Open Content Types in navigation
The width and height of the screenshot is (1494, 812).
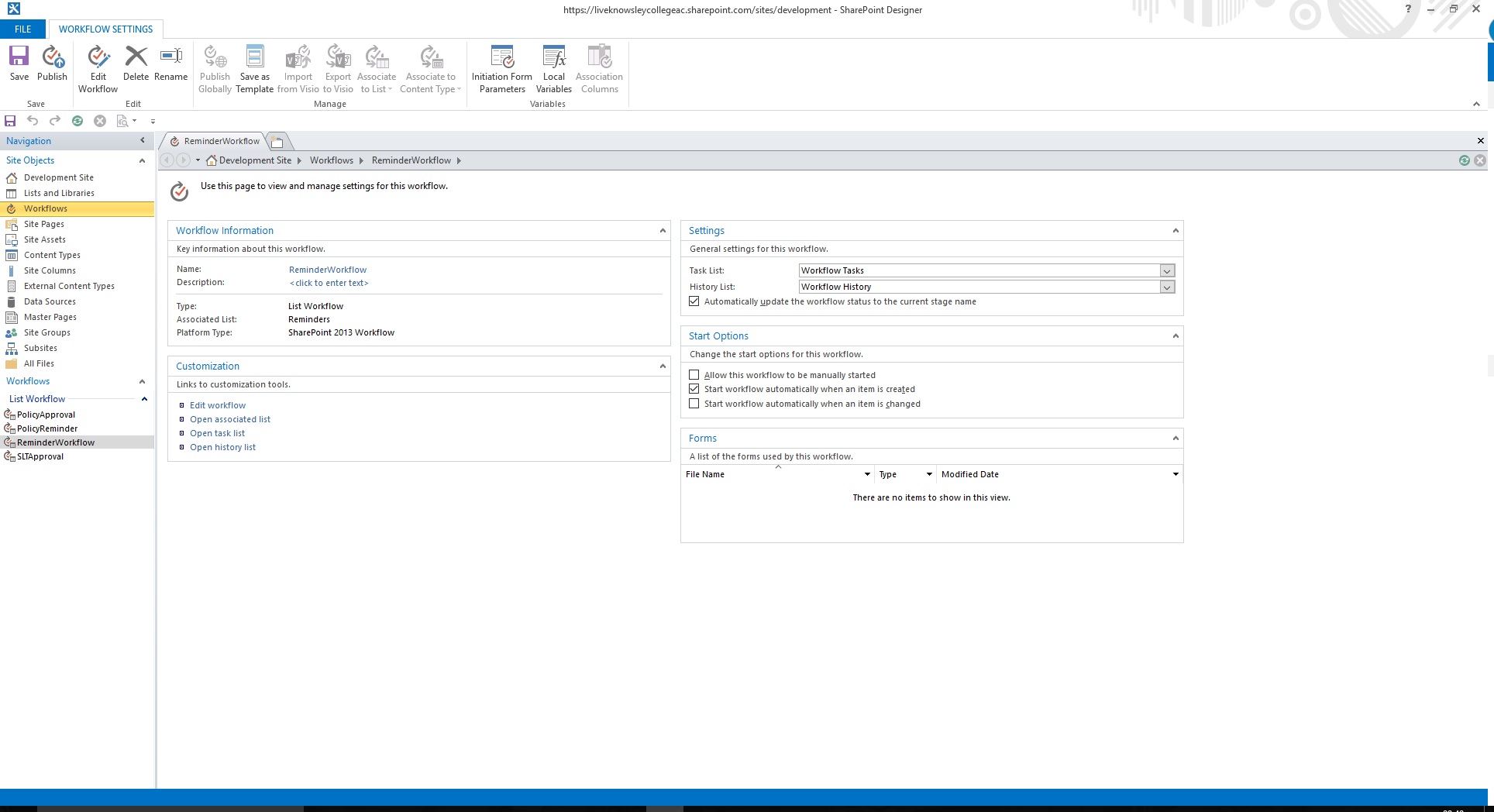tap(52, 255)
